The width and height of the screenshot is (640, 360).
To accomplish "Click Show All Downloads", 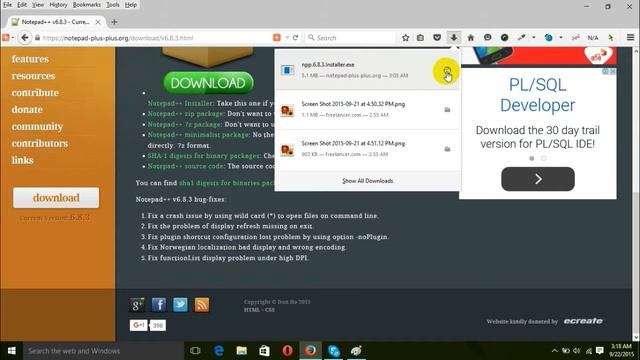I will click(367, 181).
